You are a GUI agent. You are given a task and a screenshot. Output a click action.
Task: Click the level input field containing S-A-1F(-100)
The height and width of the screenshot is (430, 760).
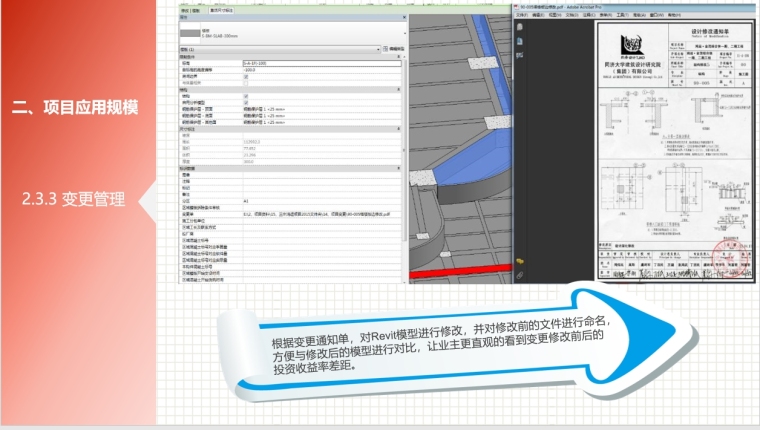coord(320,63)
